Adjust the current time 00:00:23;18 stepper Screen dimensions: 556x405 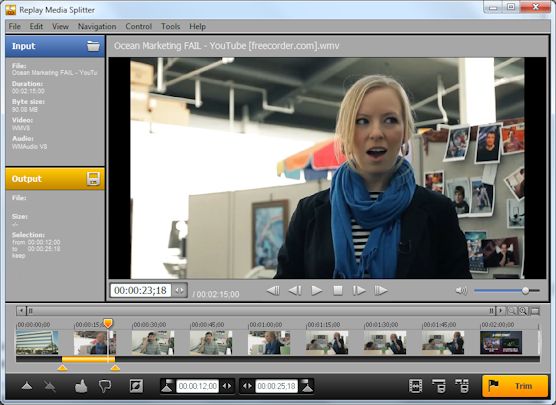179,290
